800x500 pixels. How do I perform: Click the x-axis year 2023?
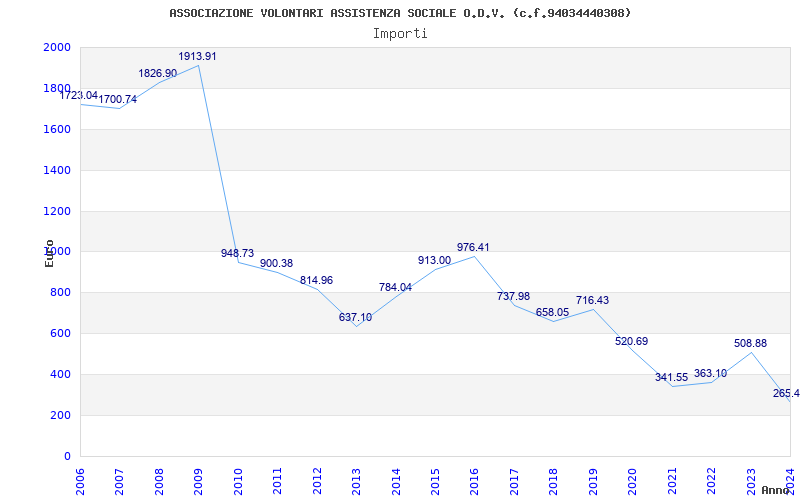pyautogui.click(x=751, y=482)
